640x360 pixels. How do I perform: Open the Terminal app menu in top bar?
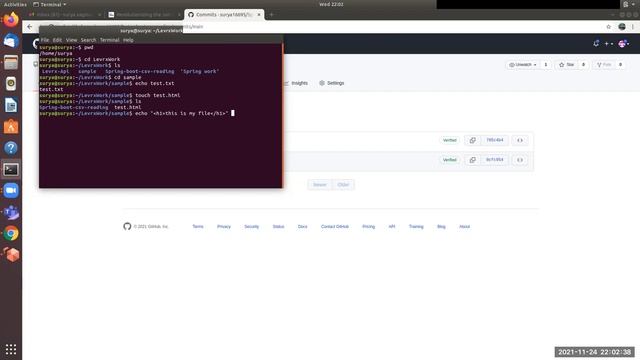(x=49, y=4)
